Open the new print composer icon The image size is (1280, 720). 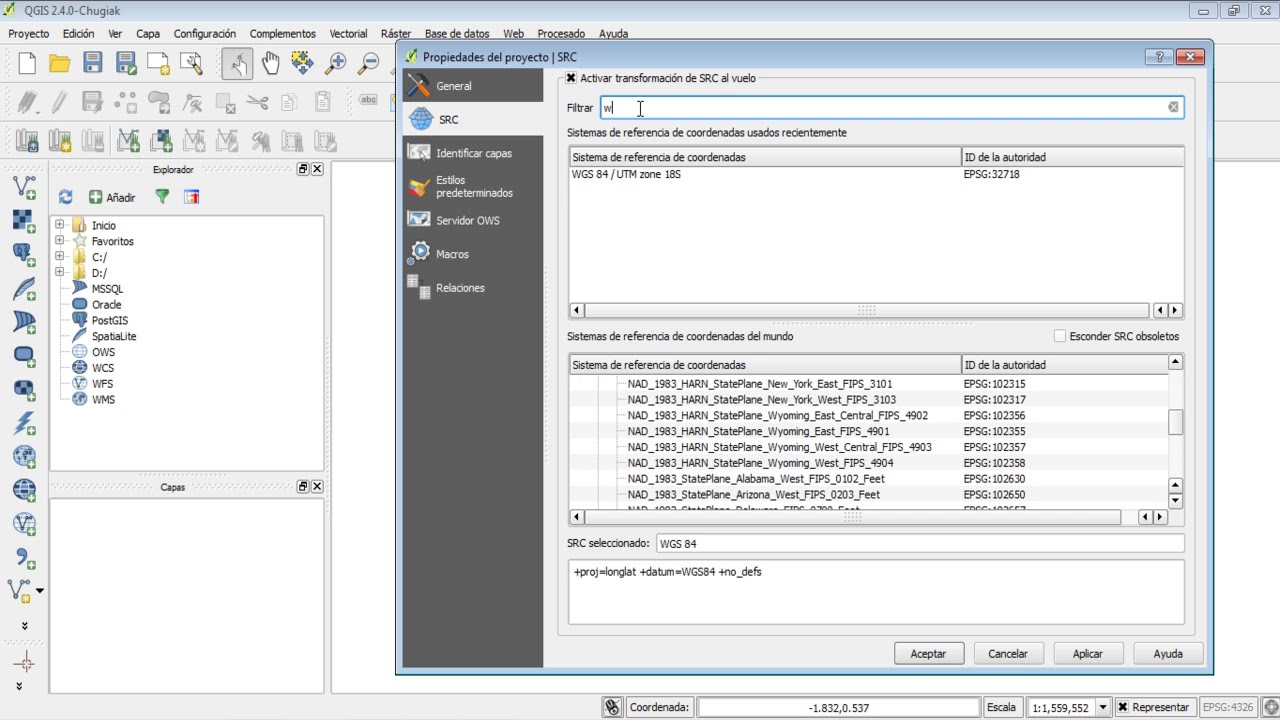pyautogui.click(x=159, y=63)
